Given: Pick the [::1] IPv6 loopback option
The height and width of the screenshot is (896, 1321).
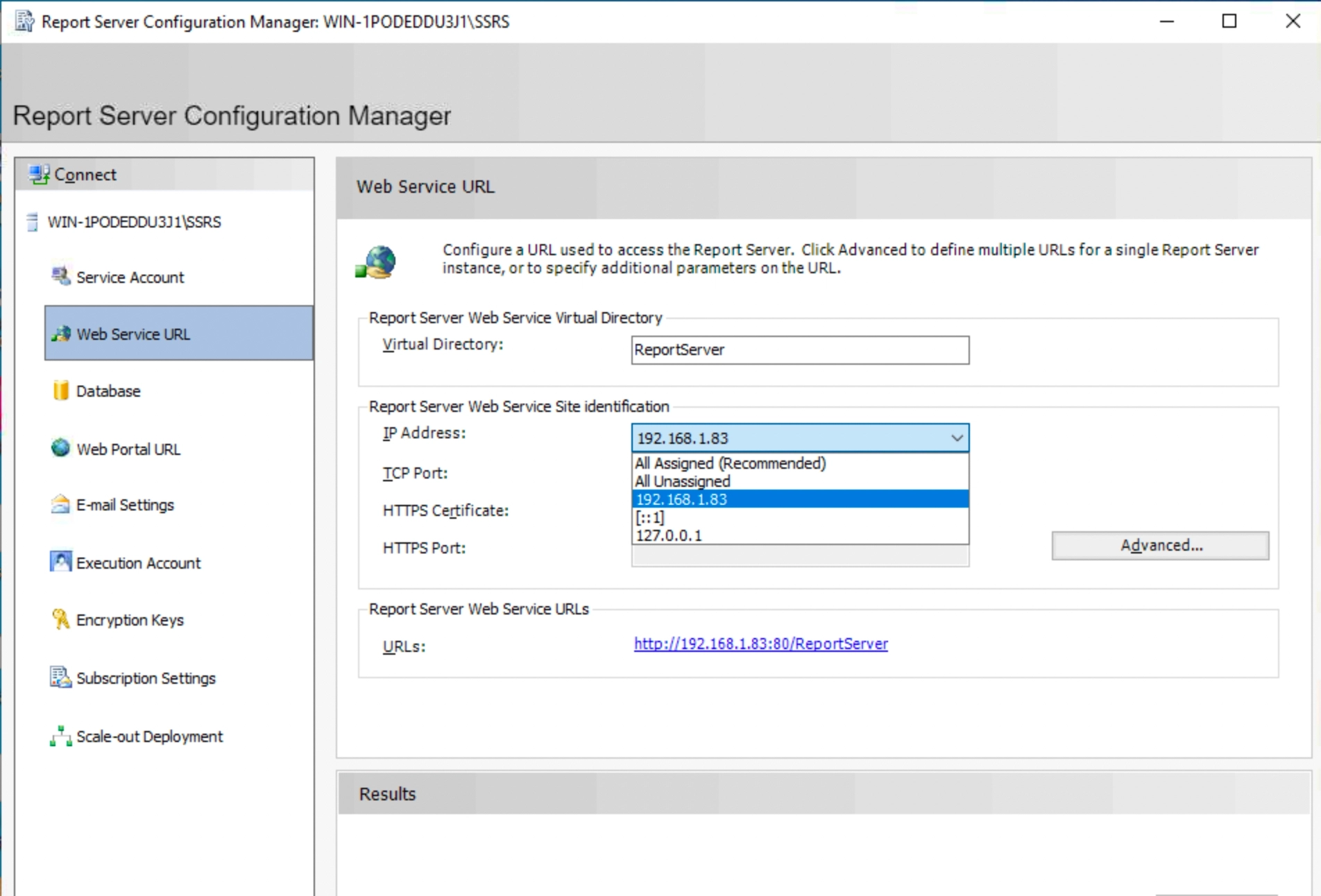Looking at the screenshot, I should coord(650,517).
